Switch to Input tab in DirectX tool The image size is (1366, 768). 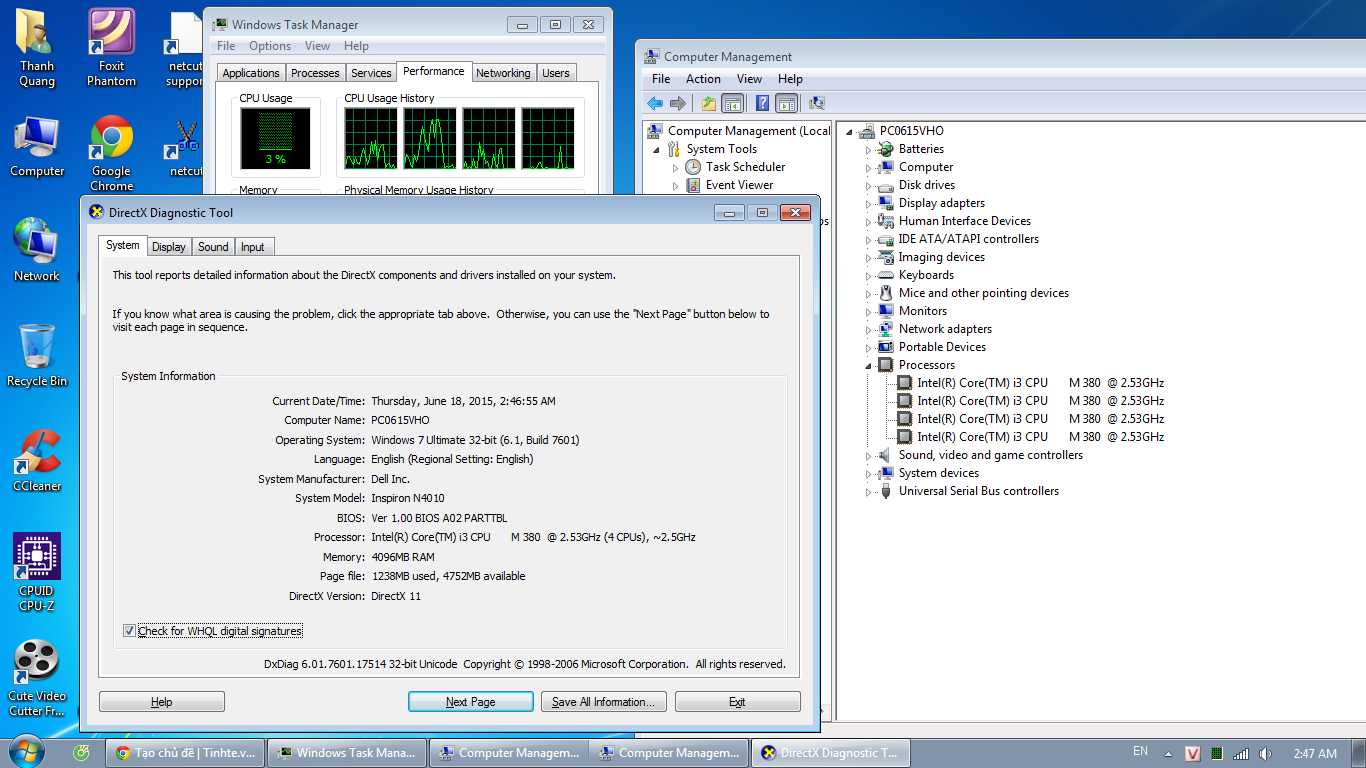[x=253, y=247]
